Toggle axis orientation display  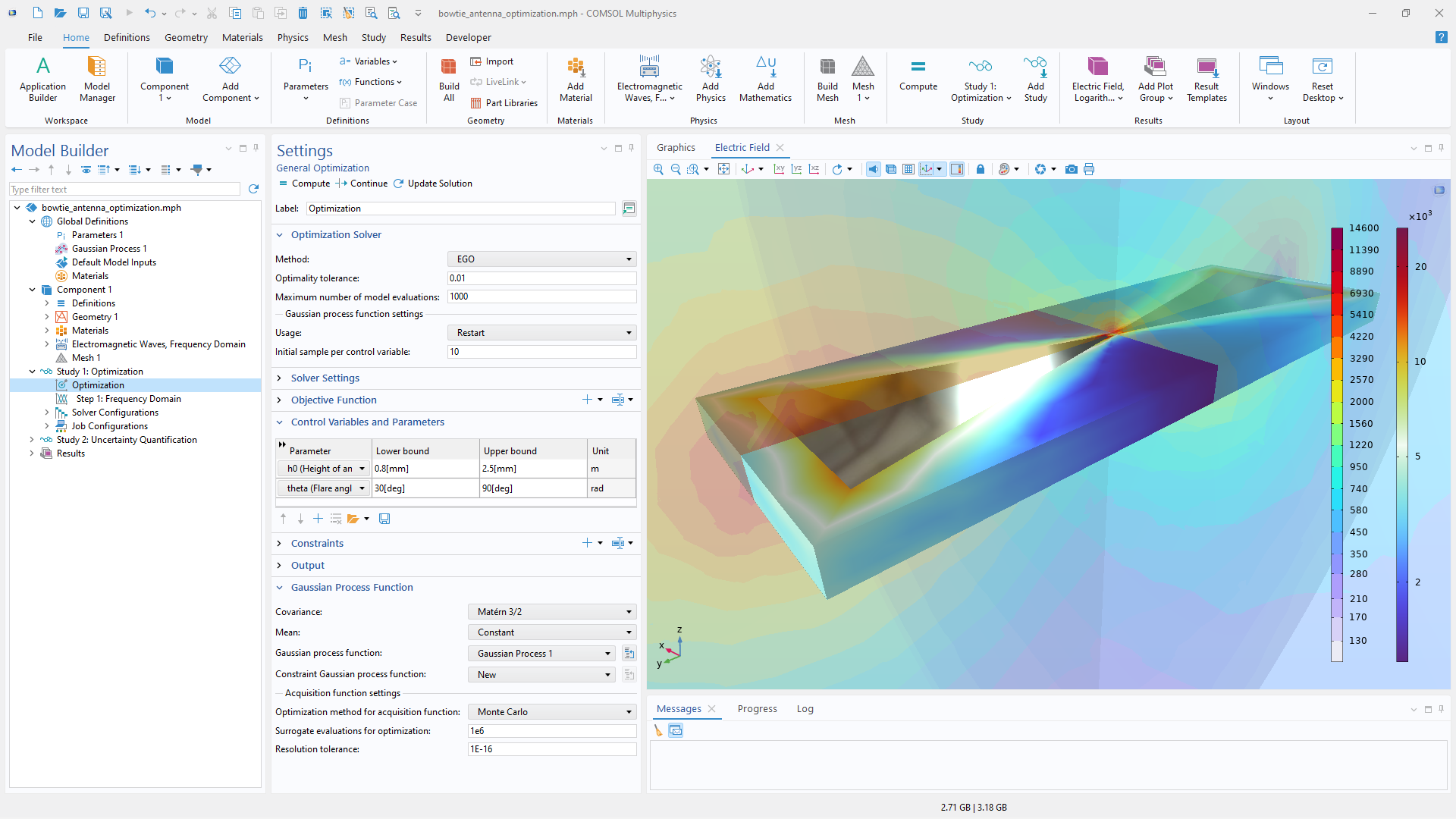click(x=927, y=169)
